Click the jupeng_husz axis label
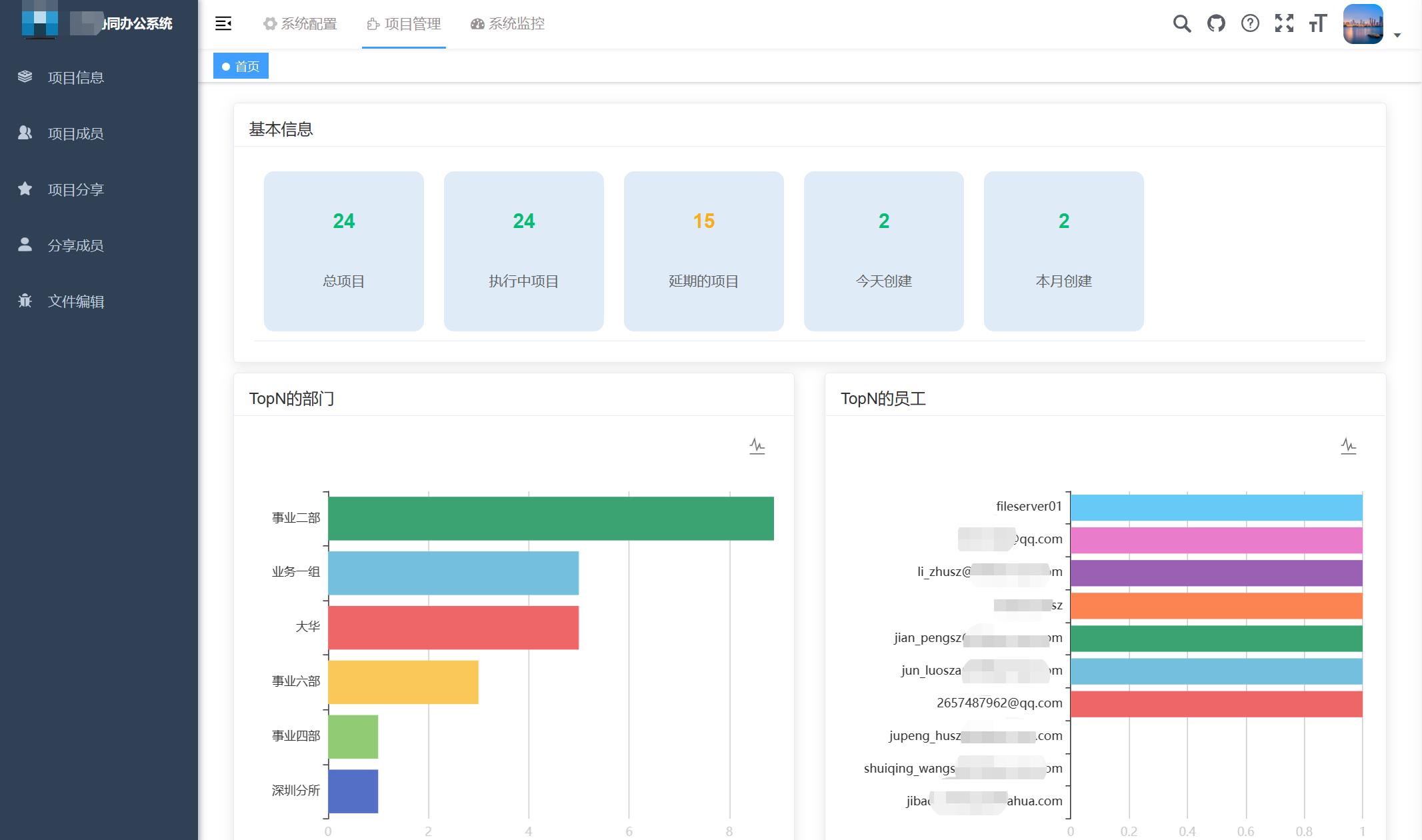This screenshot has width=1422, height=840. pyautogui.click(x=975, y=736)
